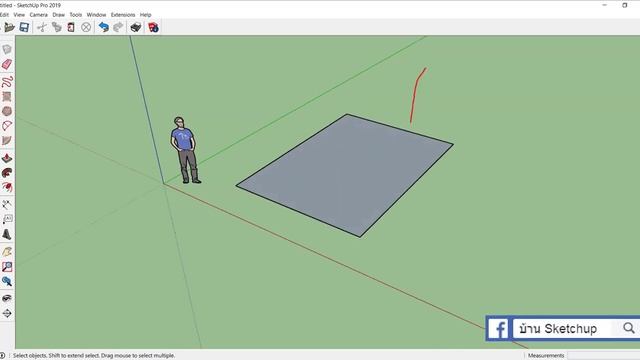Viewport: 640px width, 360px height.
Task: Open the View menu
Action: click(19, 15)
